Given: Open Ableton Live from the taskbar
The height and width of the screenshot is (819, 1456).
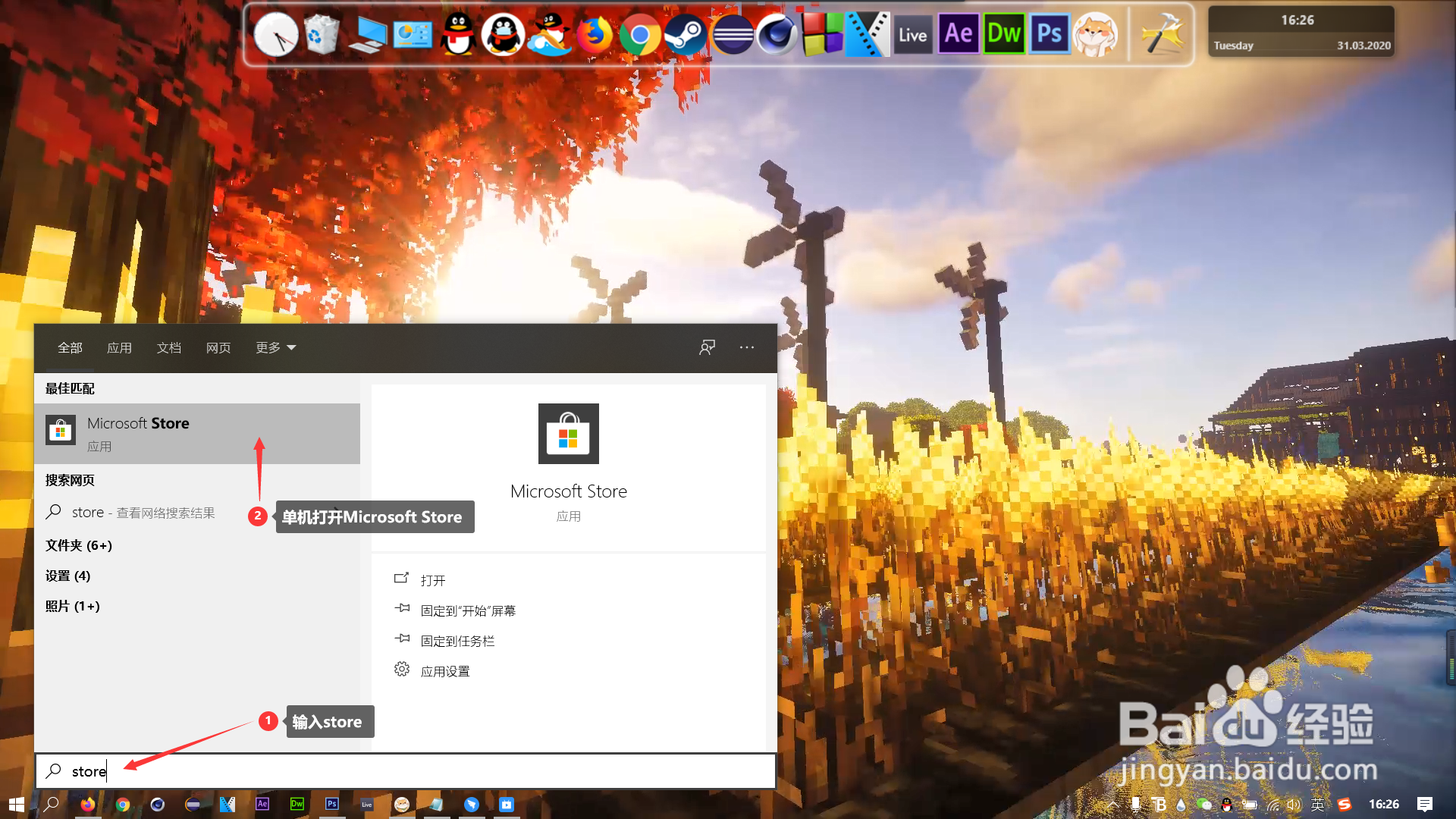Looking at the screenshot, I should tap(367, 805).
